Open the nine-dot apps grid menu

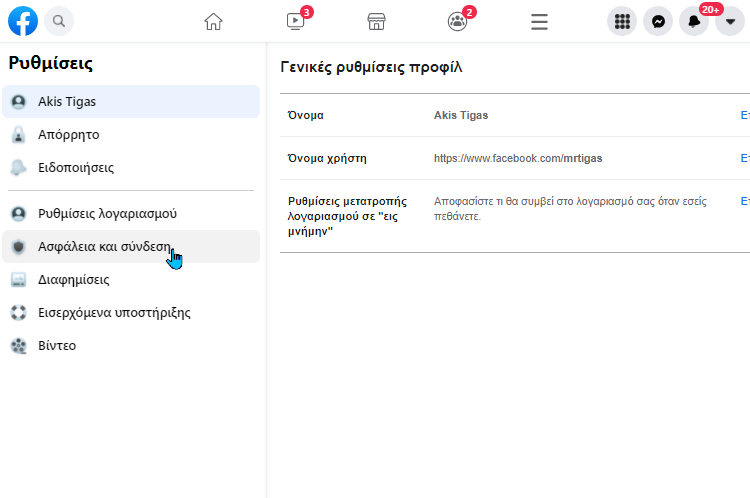[622, 21]
